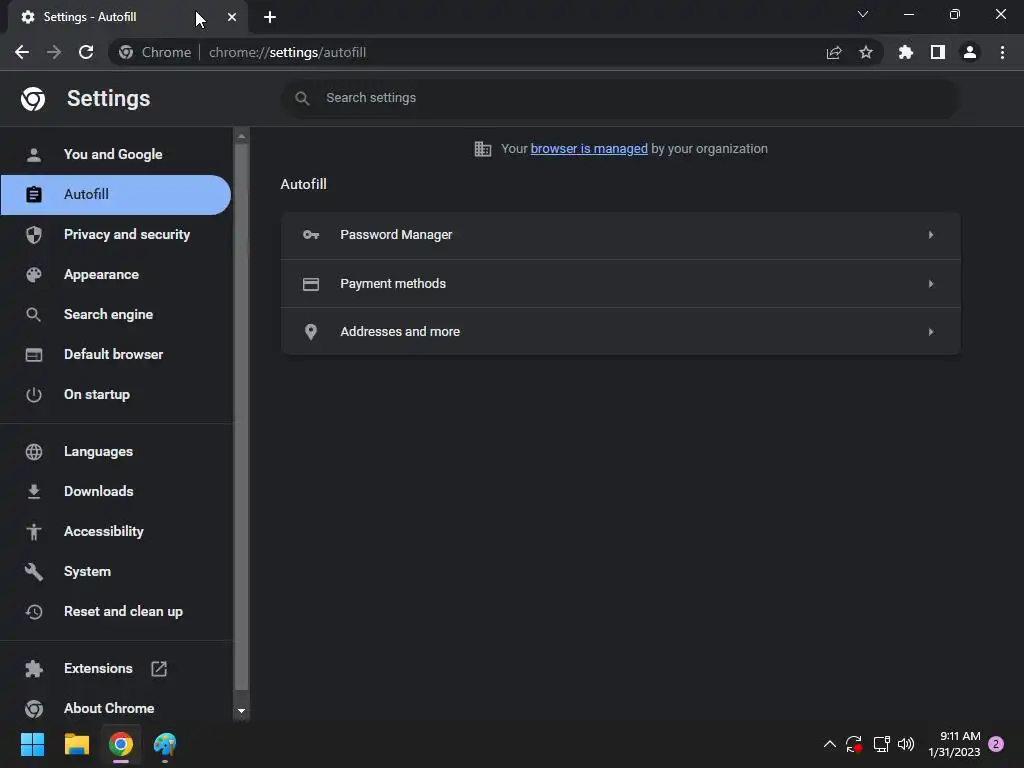Image resolution: width=1024 pixels, height=768 pixels.
Task: Open Search engine settings
Action: pos(116,314)
